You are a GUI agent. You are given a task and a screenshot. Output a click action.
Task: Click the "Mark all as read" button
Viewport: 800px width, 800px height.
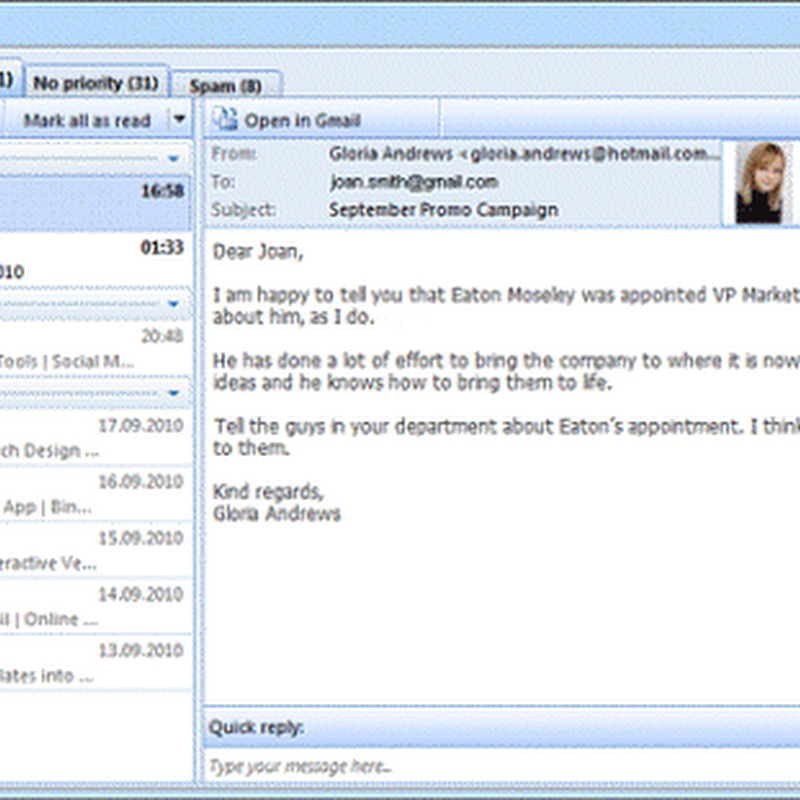coord(85,120)
